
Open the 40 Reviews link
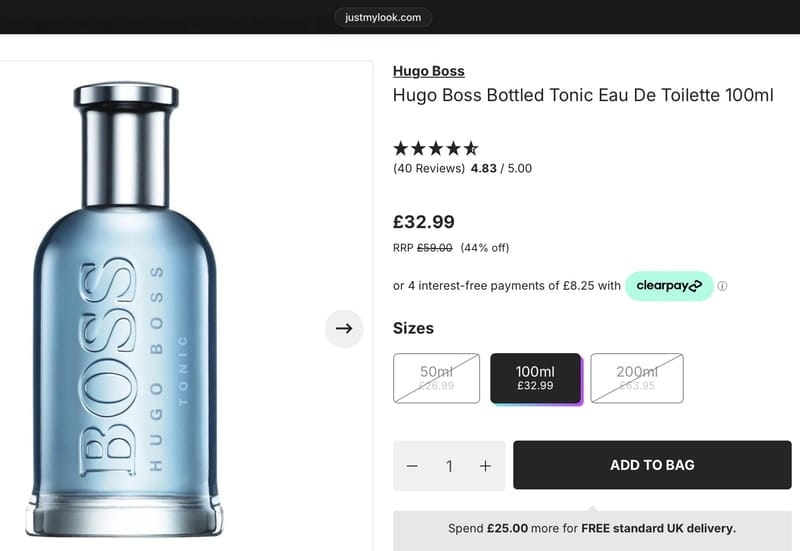coord(429,168)
